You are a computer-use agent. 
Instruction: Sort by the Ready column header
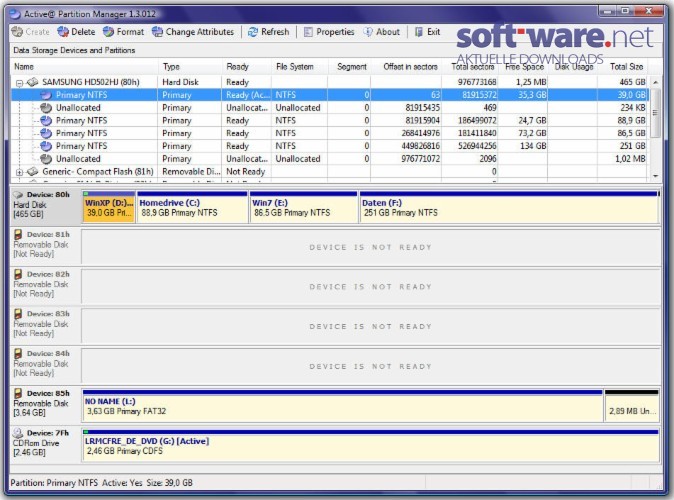point(247,67)
